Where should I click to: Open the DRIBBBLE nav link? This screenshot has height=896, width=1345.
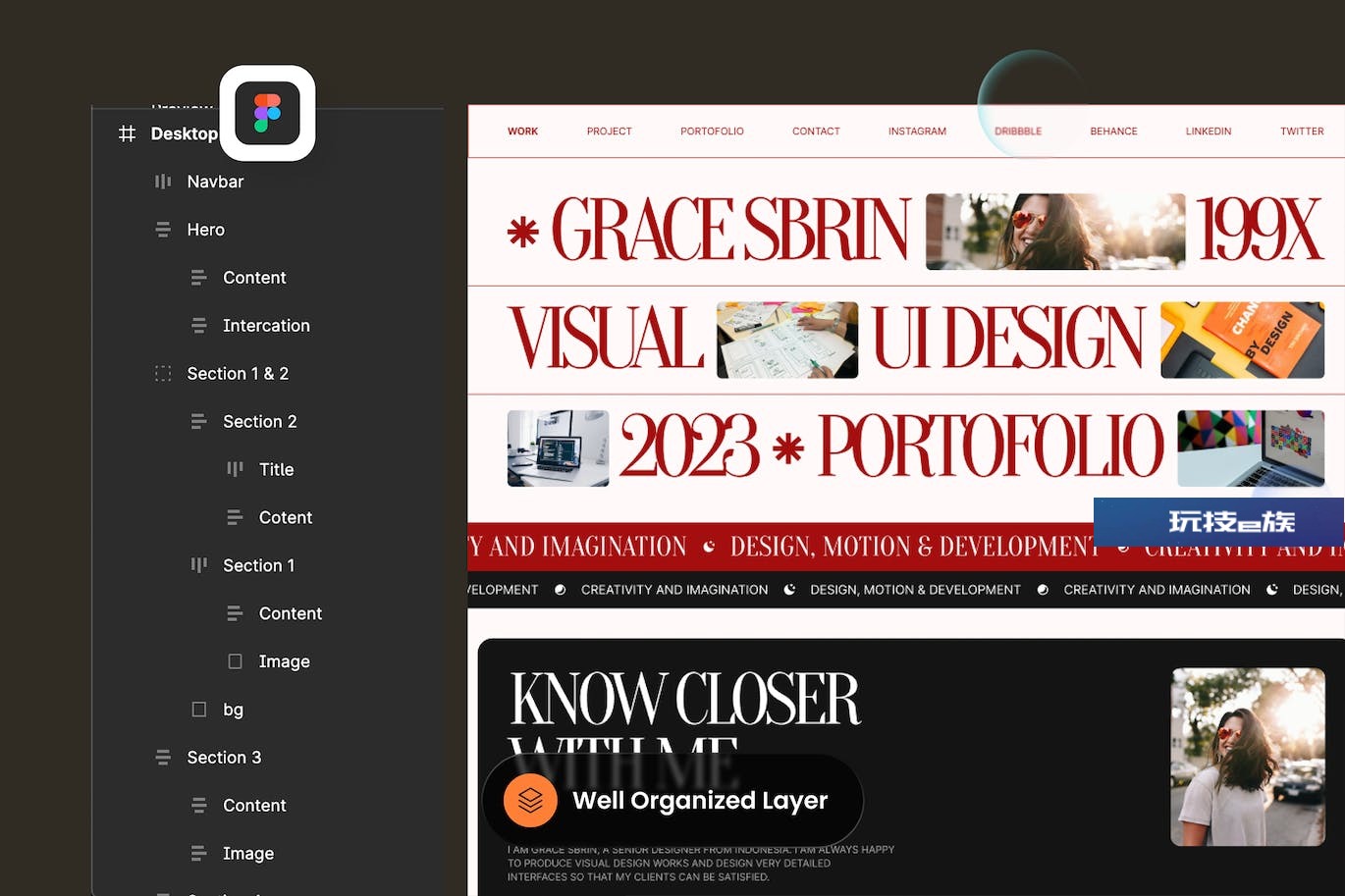[1018, 132]
